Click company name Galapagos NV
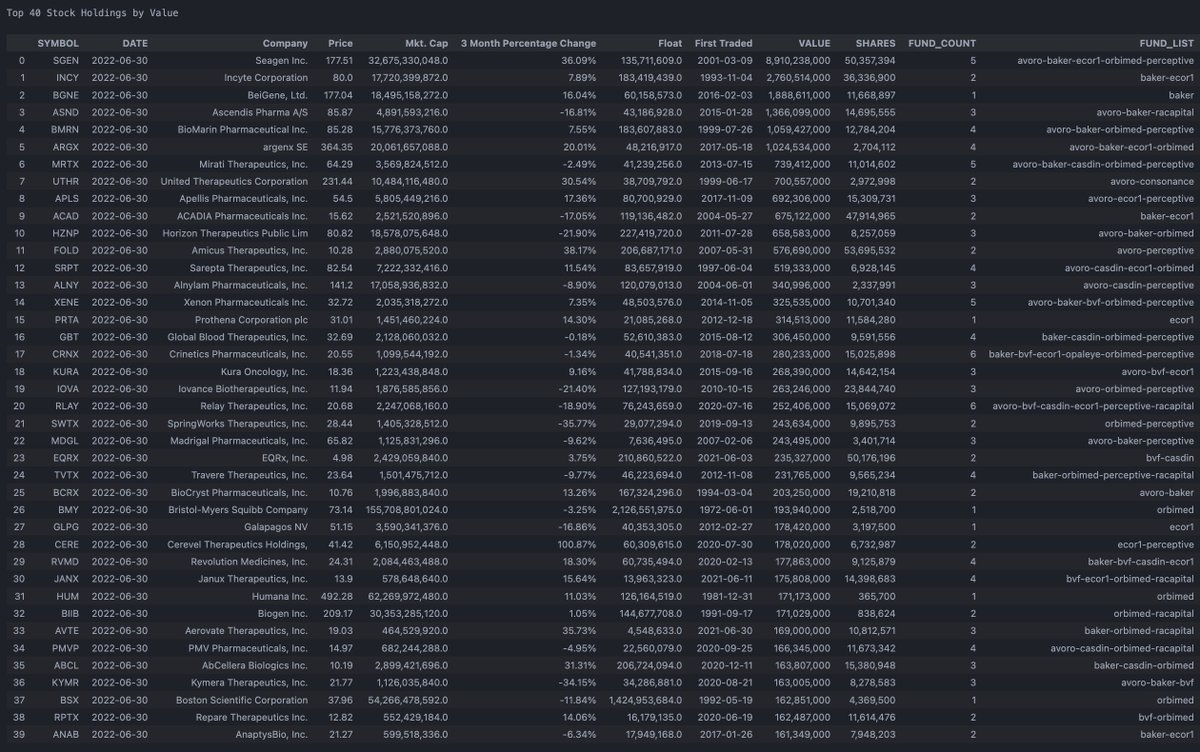 (276, 526)
